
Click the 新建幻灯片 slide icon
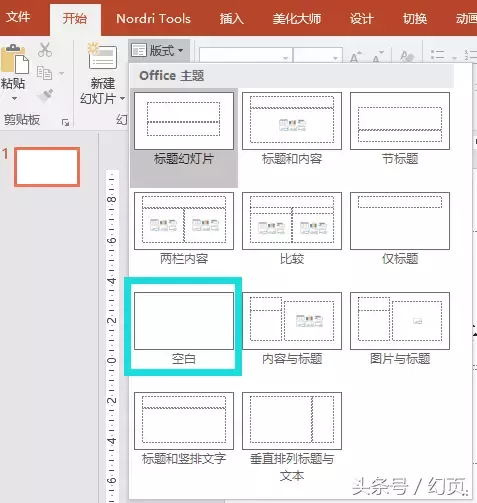[x=103, y=57]
